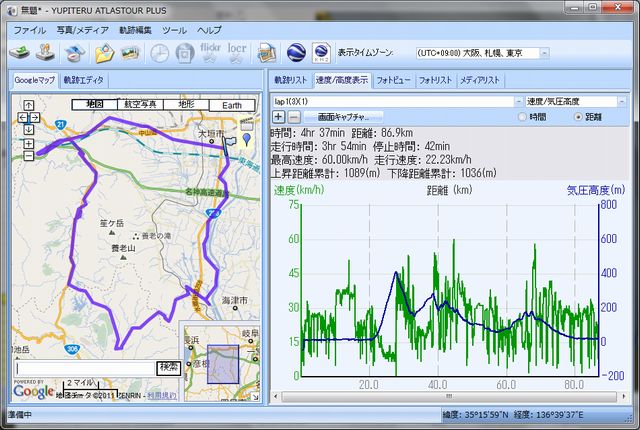Pan the map left with arrow button
The height and width of the screenshot is (430, 640).
point(23,117)
